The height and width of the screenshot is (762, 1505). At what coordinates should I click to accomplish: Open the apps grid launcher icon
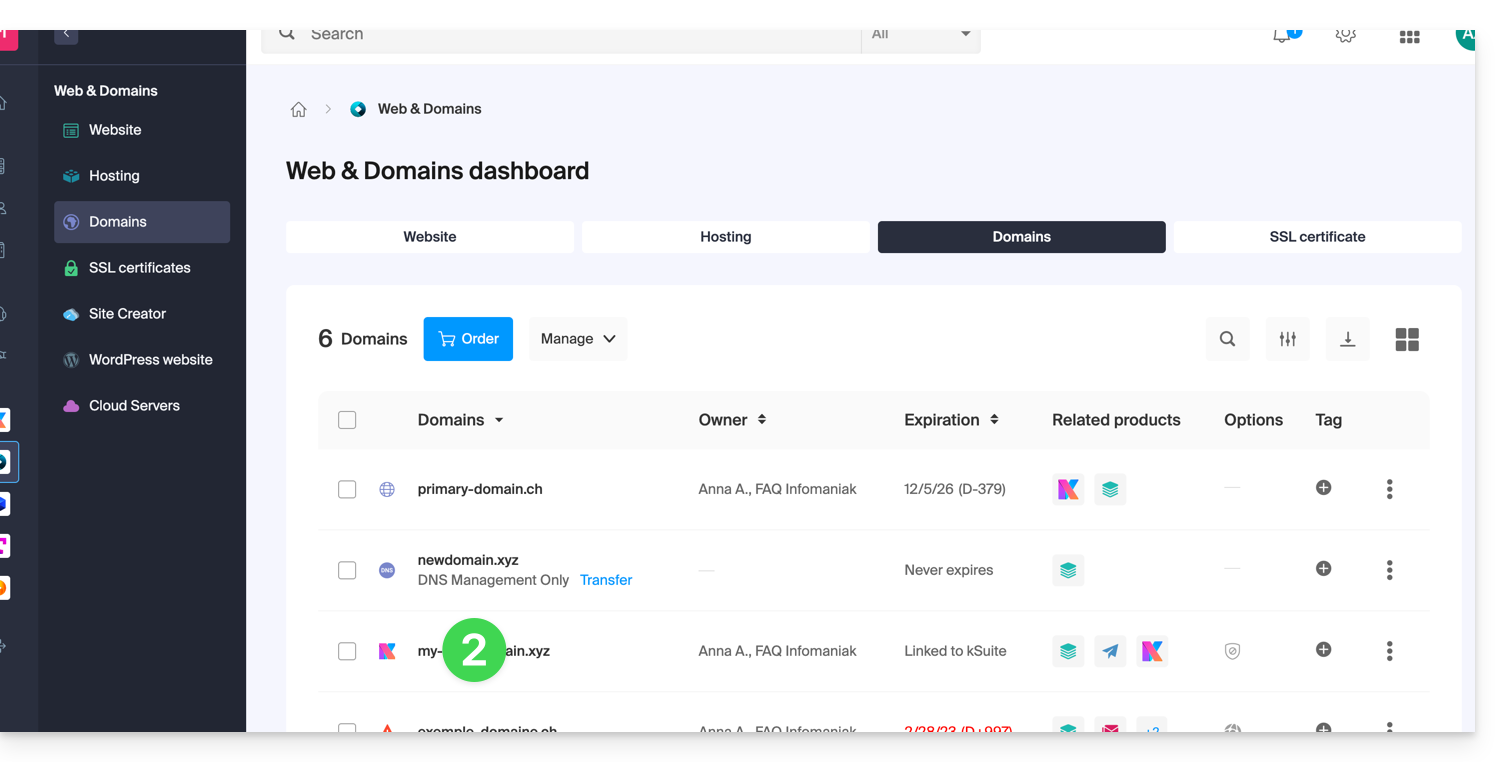tap(1409, 36)
